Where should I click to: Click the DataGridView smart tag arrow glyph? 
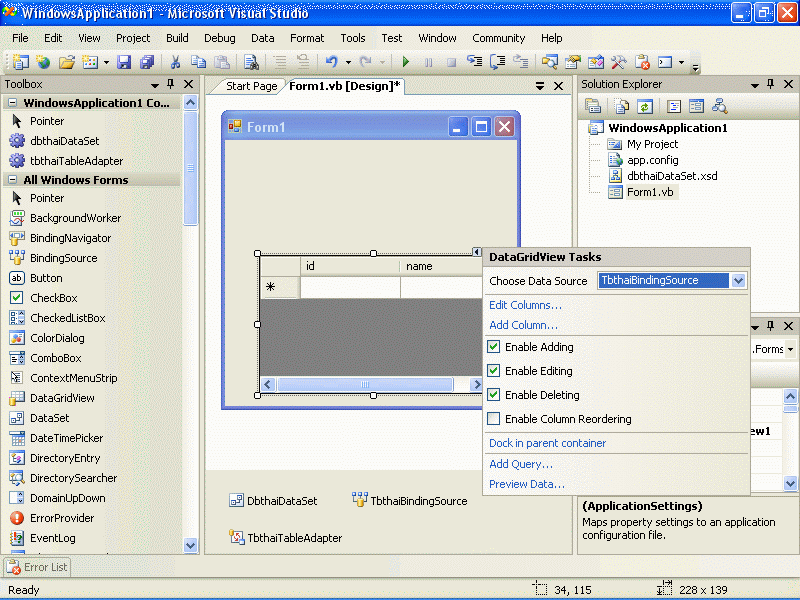coord(477,252)
